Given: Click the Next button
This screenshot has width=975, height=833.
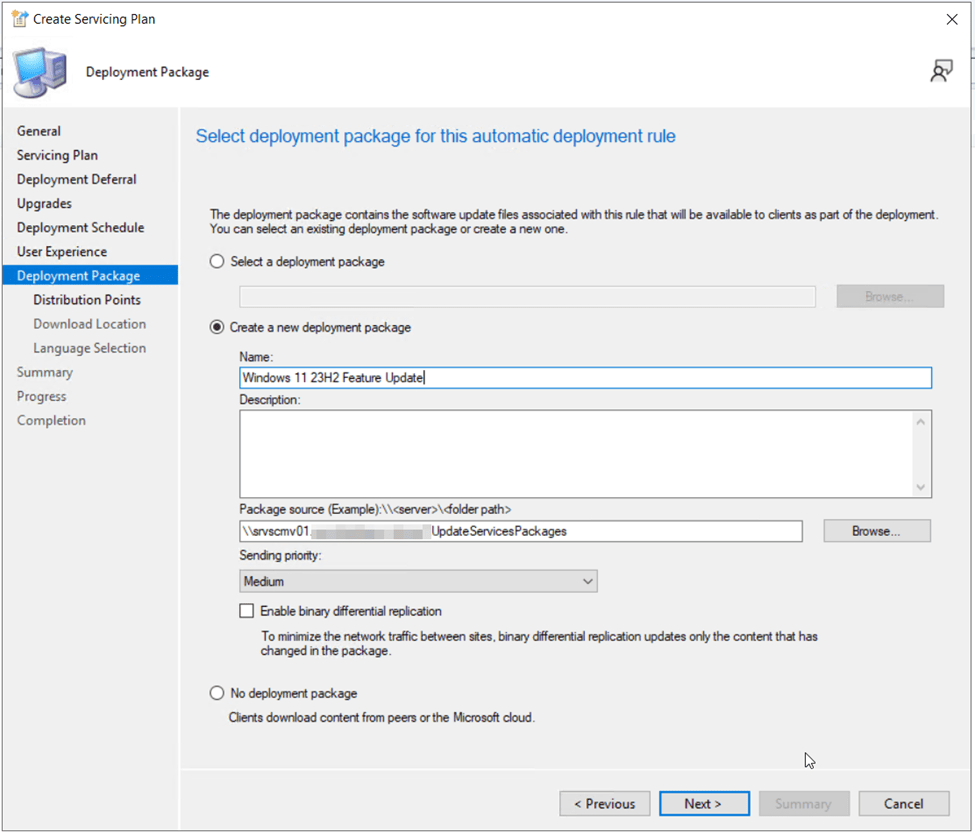Looking at the screenshot, I should pos(703,804).
